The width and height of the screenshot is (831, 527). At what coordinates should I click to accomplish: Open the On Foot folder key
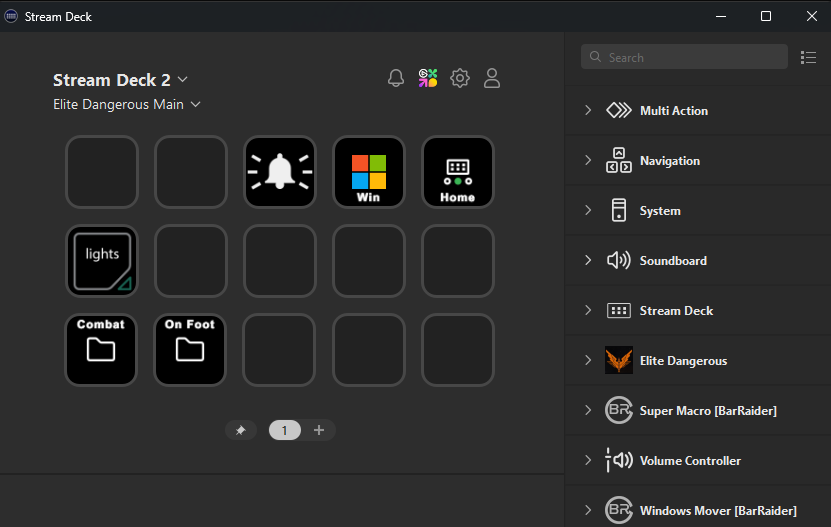coord(190,350)
